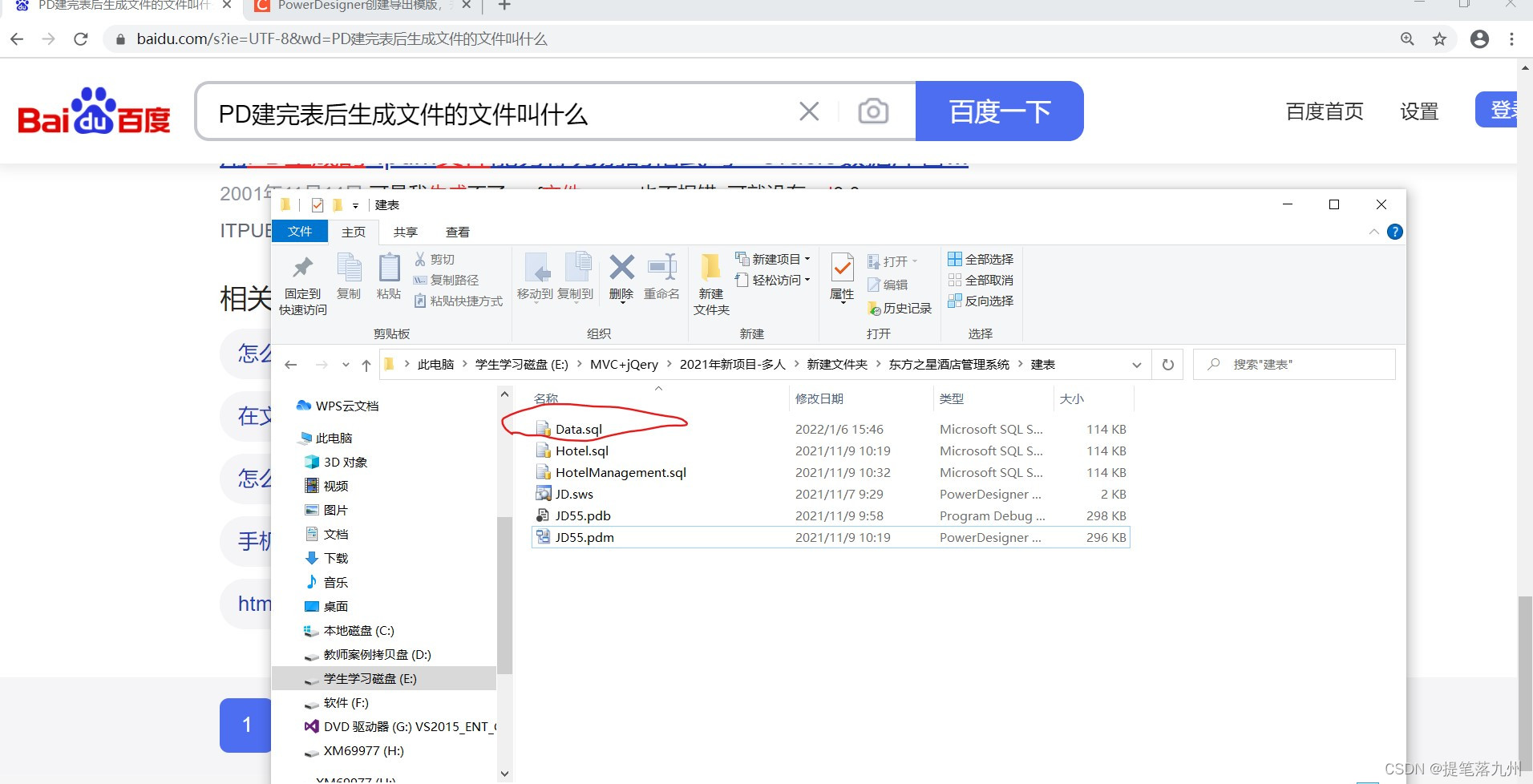Image resolution: width=1533 pixels, height=784 pixels.
Task: Select the JD55.pdb file
Action: click(x=583, y=516)
